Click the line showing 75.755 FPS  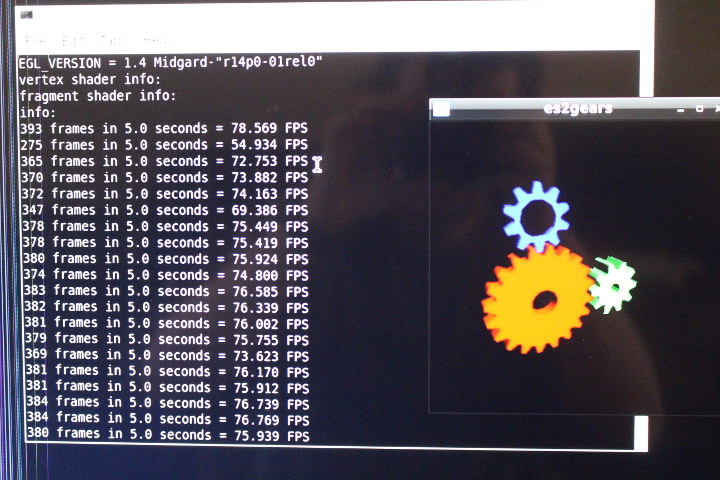pyautogui.click(x=167, y=339)
